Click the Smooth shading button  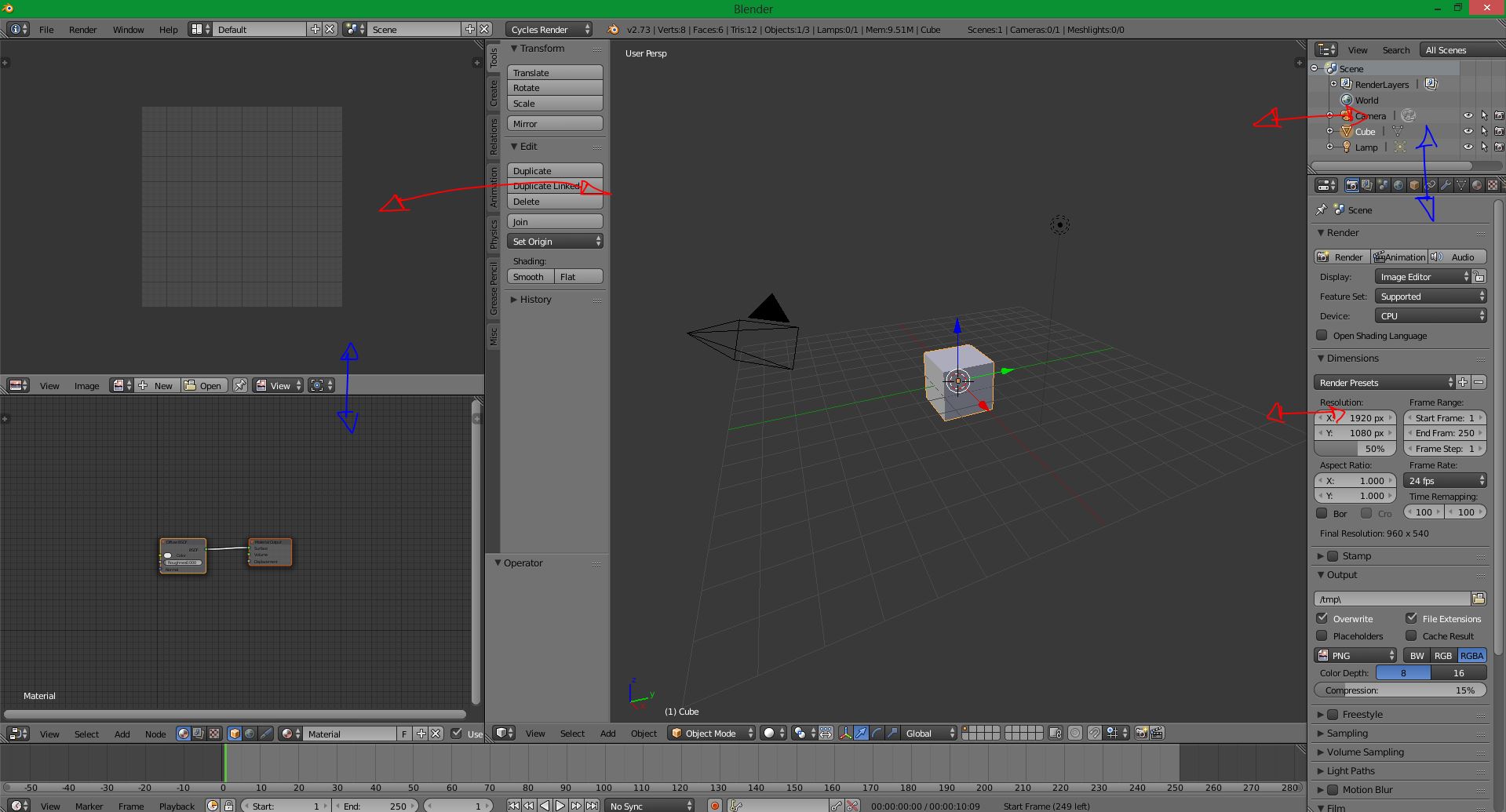point(530,276)
